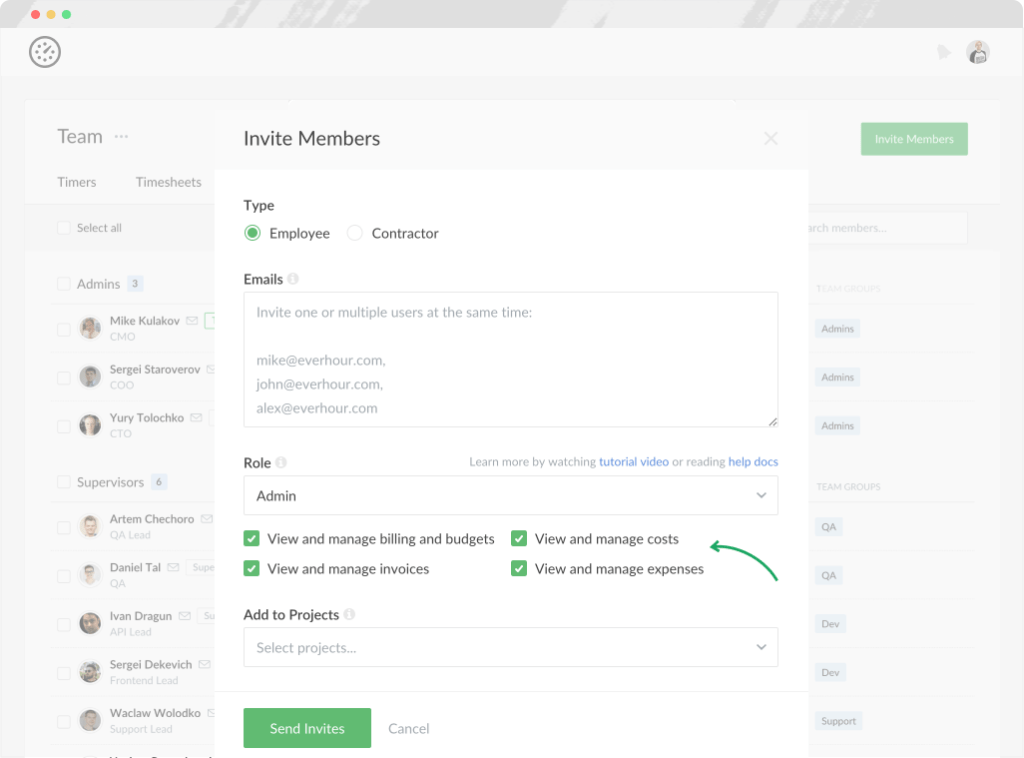This screenshot has width=1024, height=758.
Task: Expand the Select projects dropdown
Action: click(510, 647)
